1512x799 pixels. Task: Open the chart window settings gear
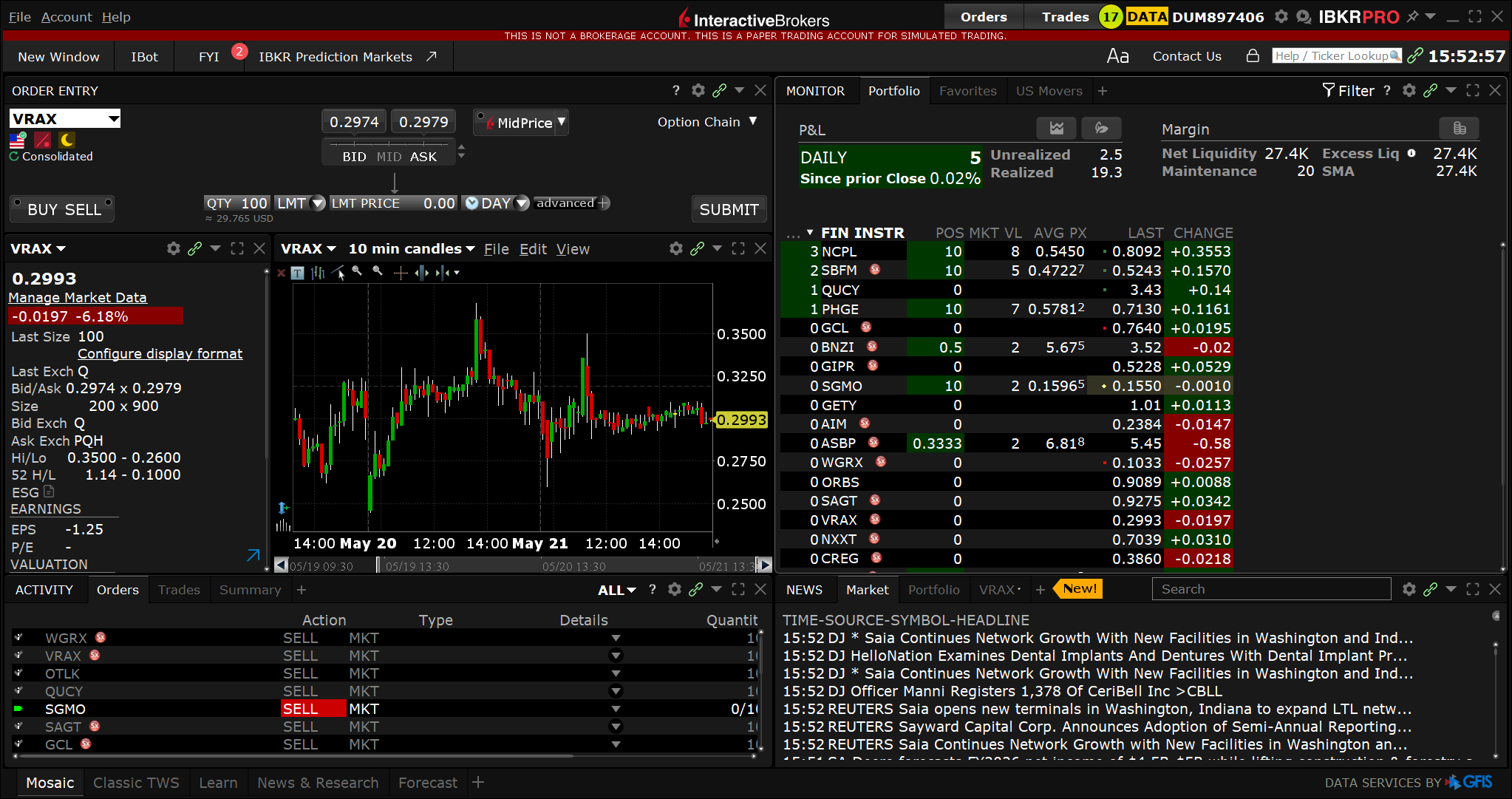676,248
